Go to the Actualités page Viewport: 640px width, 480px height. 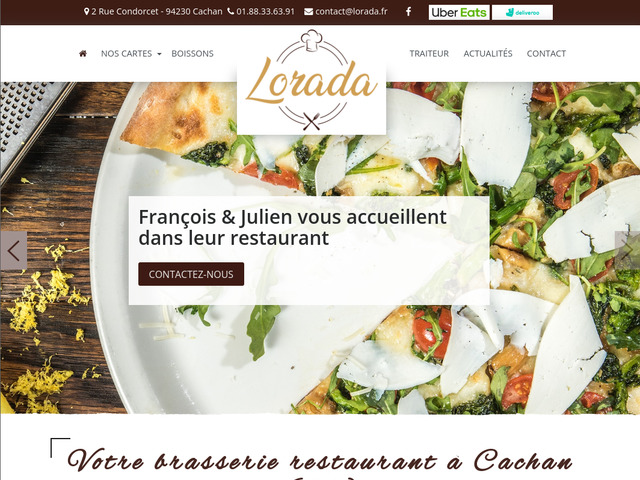pyautogui.click(x=488, y=53)
